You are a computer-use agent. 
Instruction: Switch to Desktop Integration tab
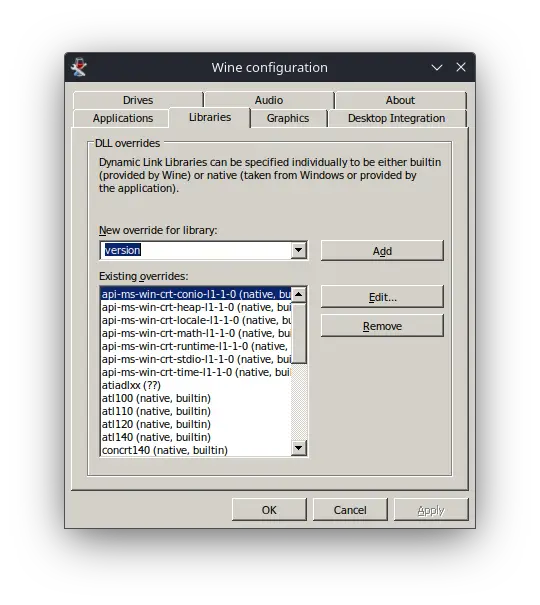(x=397, y=118)
